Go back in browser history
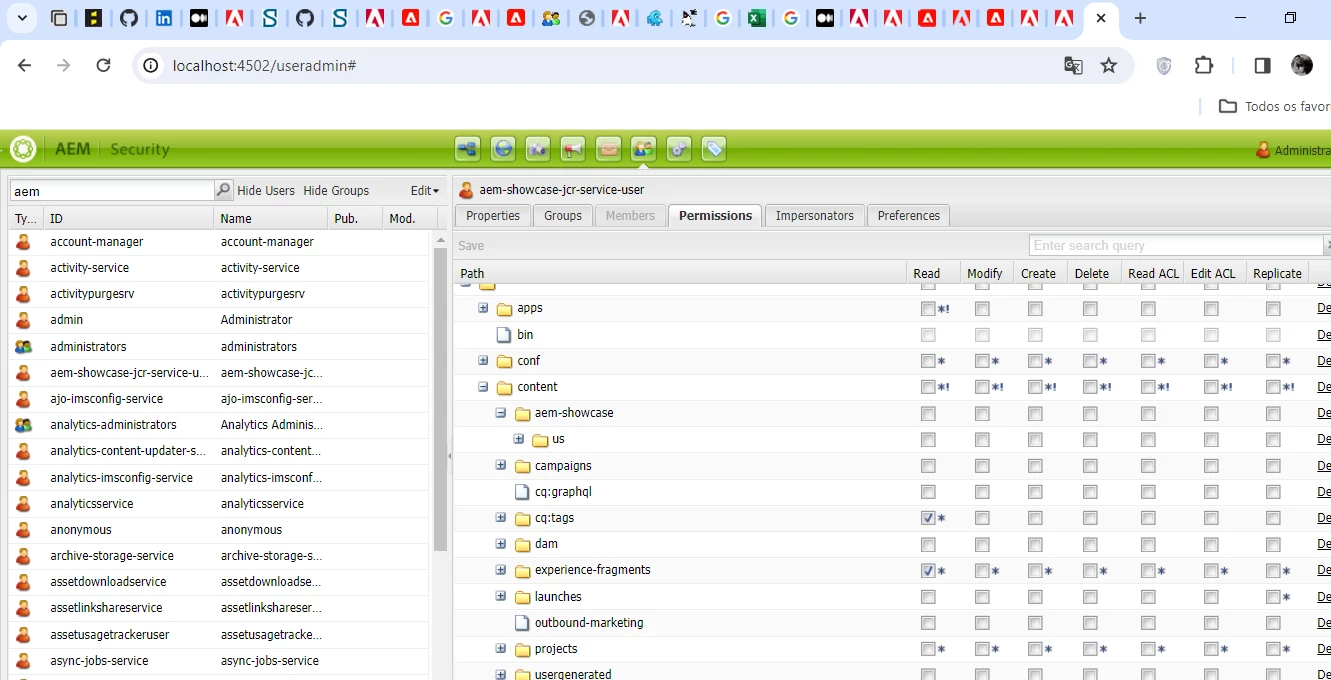The height and width of the screenshot is (680, 1331). [25, 65]
